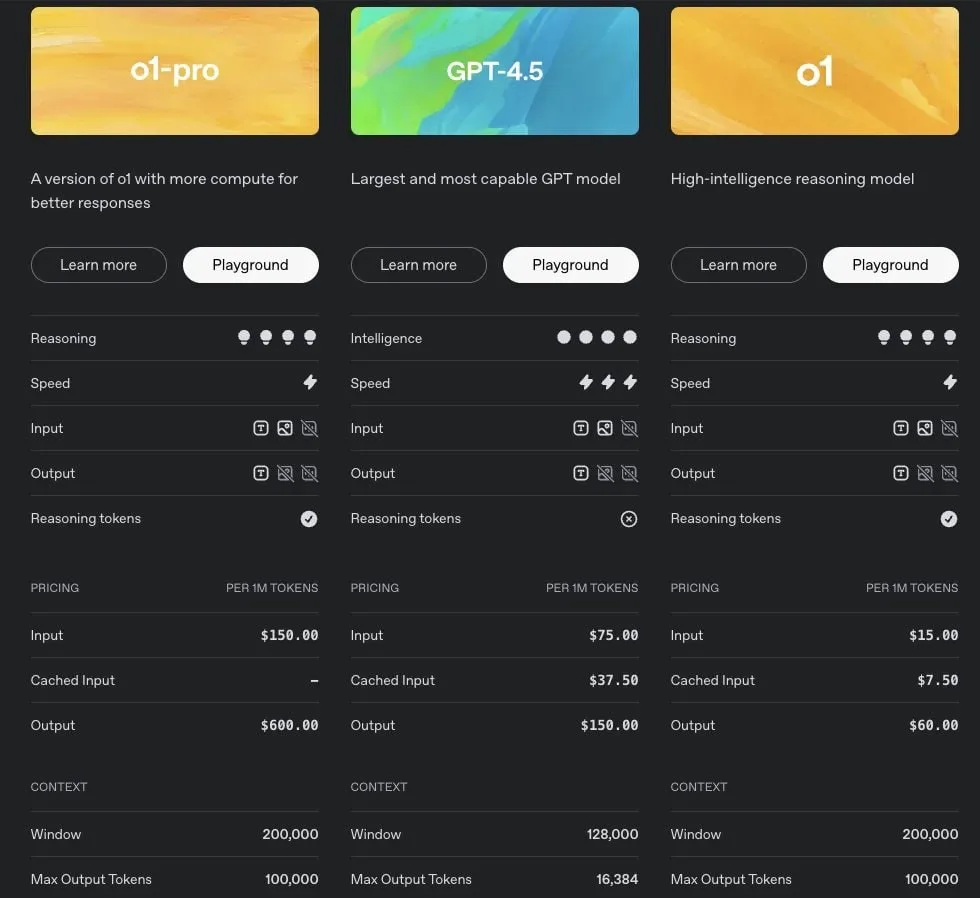The image size is (980, 898).
Task: Click the o1-pro model banner image
Action: click(x=174, y=71)
